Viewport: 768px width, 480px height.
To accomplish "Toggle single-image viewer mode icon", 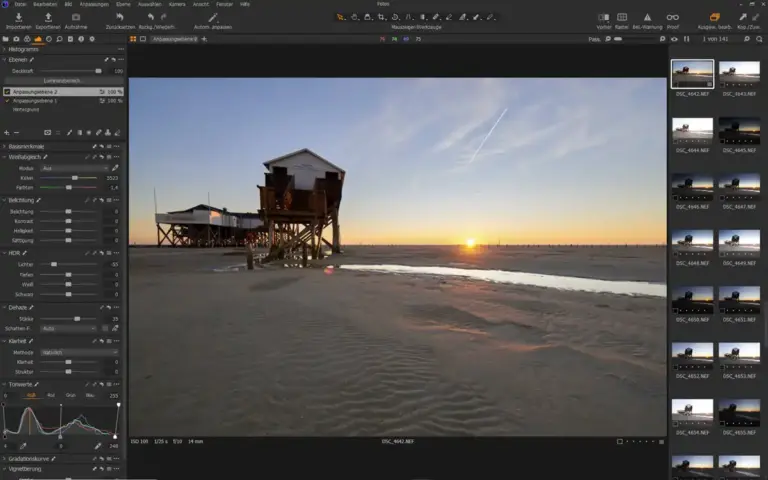I will pyautogui.click(x=143, y=39).
